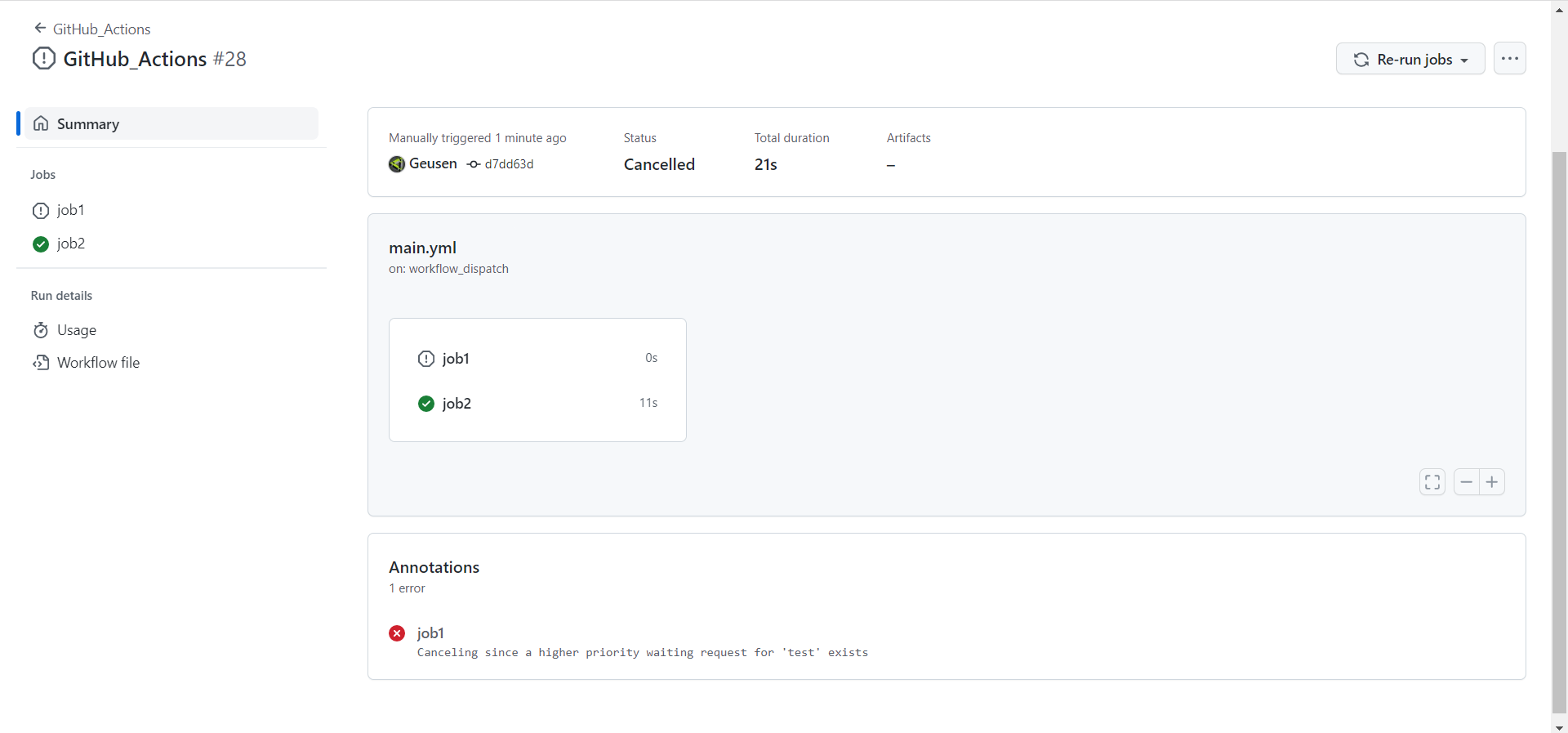The width and height of the screenshot is (1568, 733).
Task: Zoom in the workflow graph with plus
Action: [1492, 482]
